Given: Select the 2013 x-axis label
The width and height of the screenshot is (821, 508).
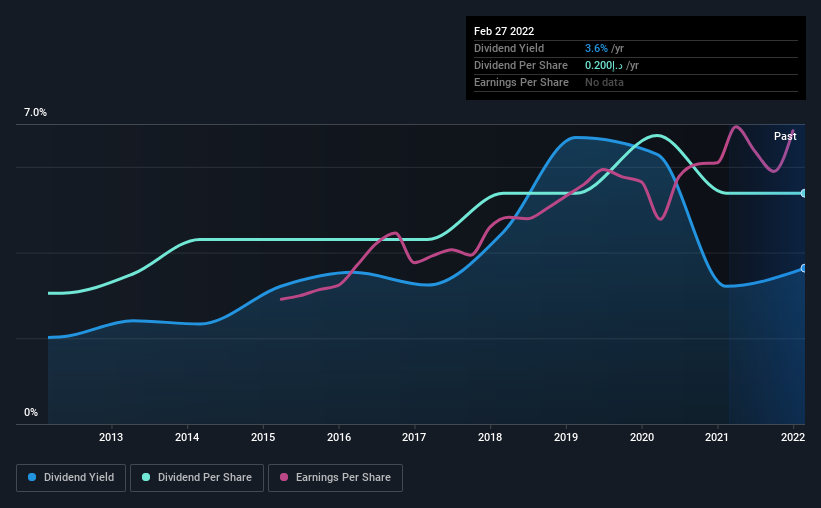Looking at the screenshot, I should 111,437.
